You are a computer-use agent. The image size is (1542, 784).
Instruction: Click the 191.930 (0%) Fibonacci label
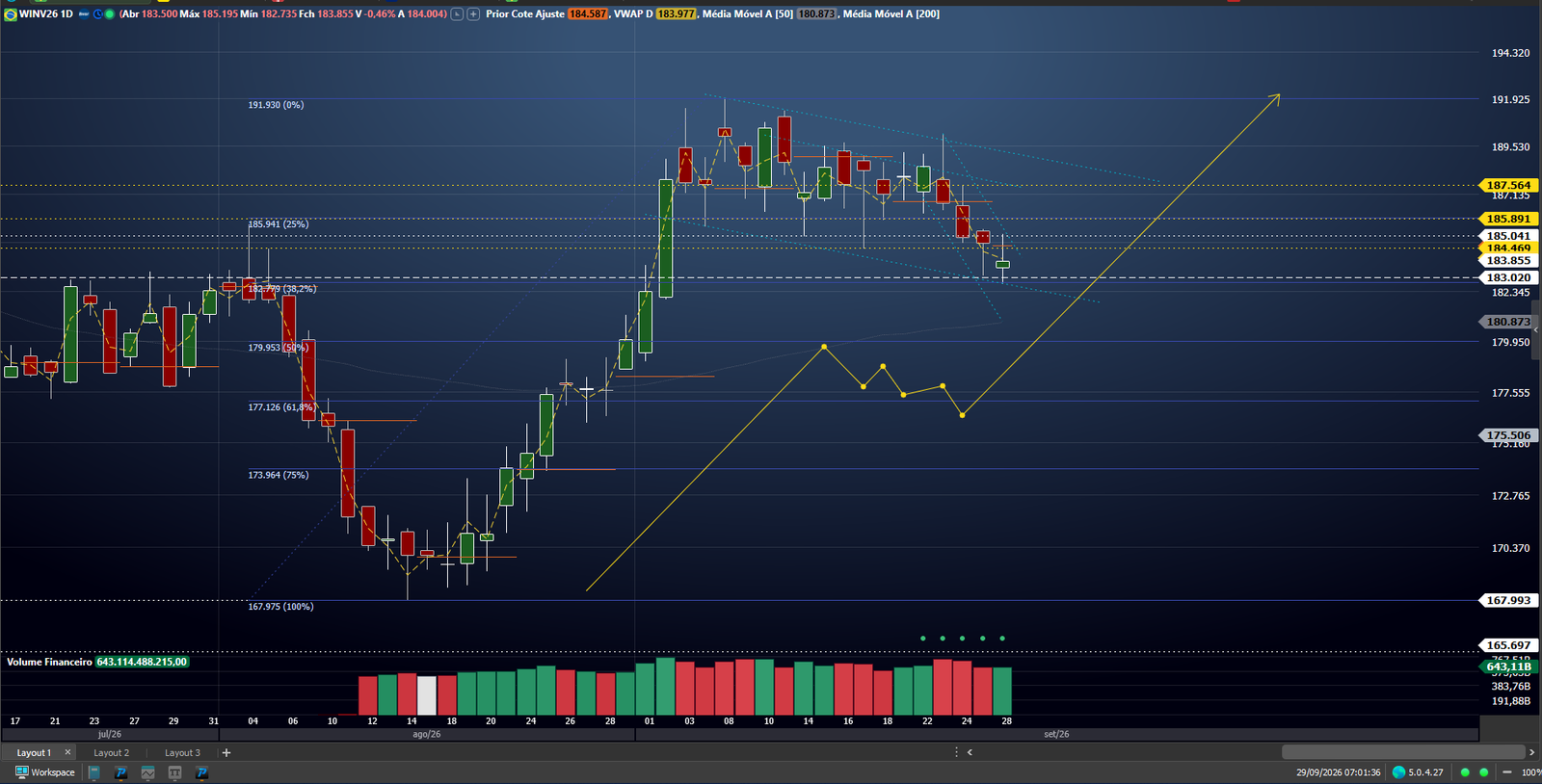click(x=276, y=105)
